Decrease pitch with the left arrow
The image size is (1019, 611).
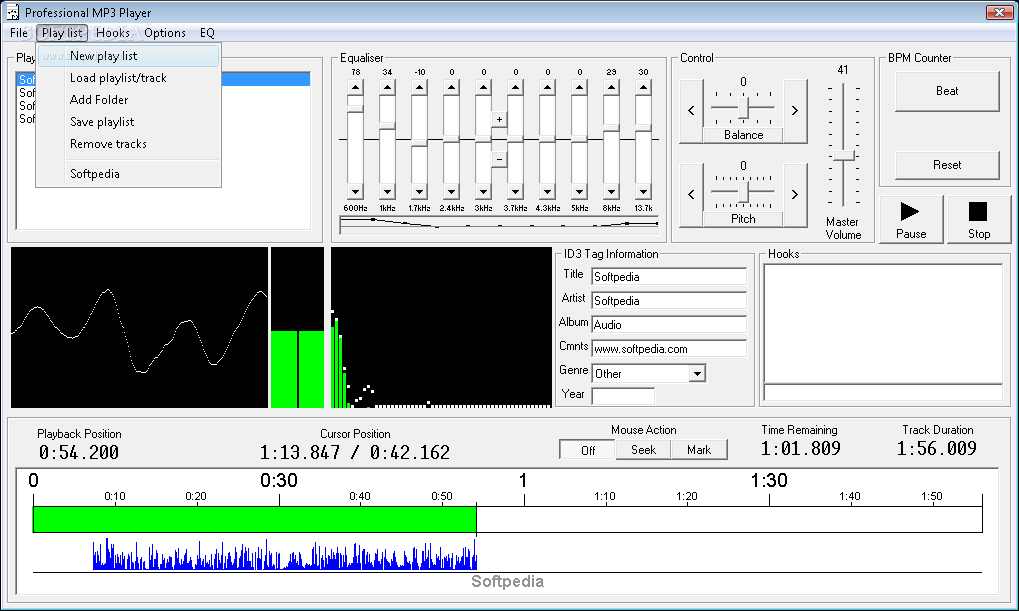click(691, 194)
